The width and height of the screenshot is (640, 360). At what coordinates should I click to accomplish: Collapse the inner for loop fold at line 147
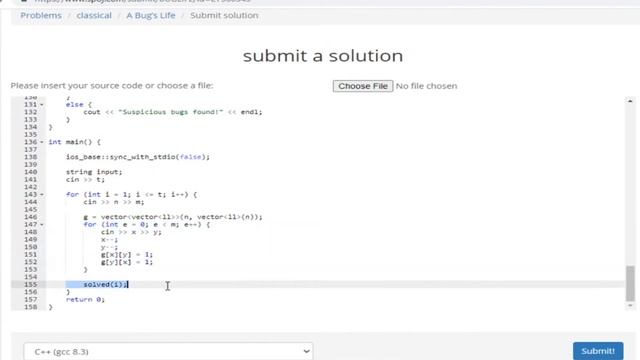(42, 225)
